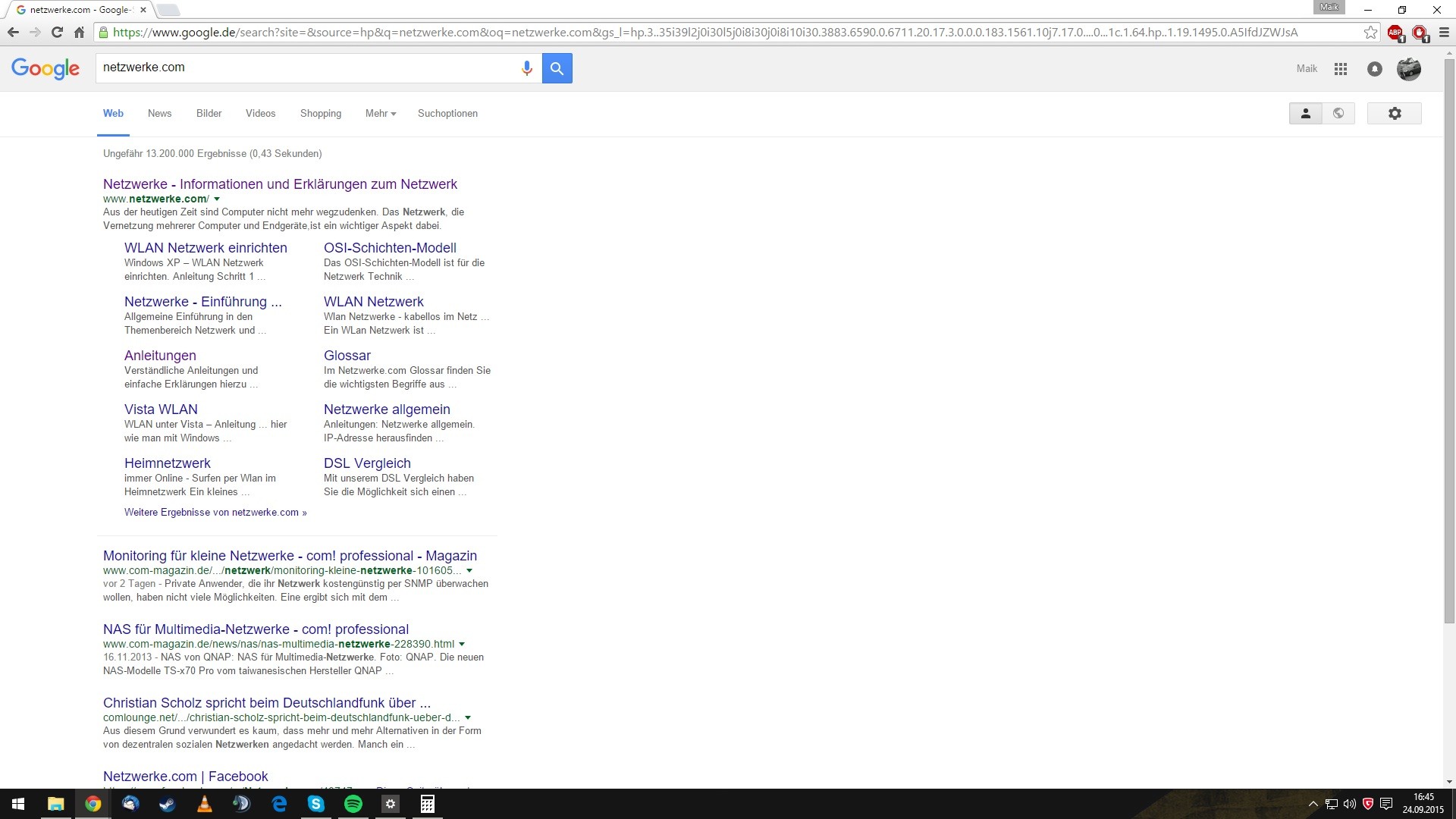The width and height of the screenshot is (1456, 819).
Task: Open dropdown arrow for NAS Multimedia result URL
Action: click(462, 645)
